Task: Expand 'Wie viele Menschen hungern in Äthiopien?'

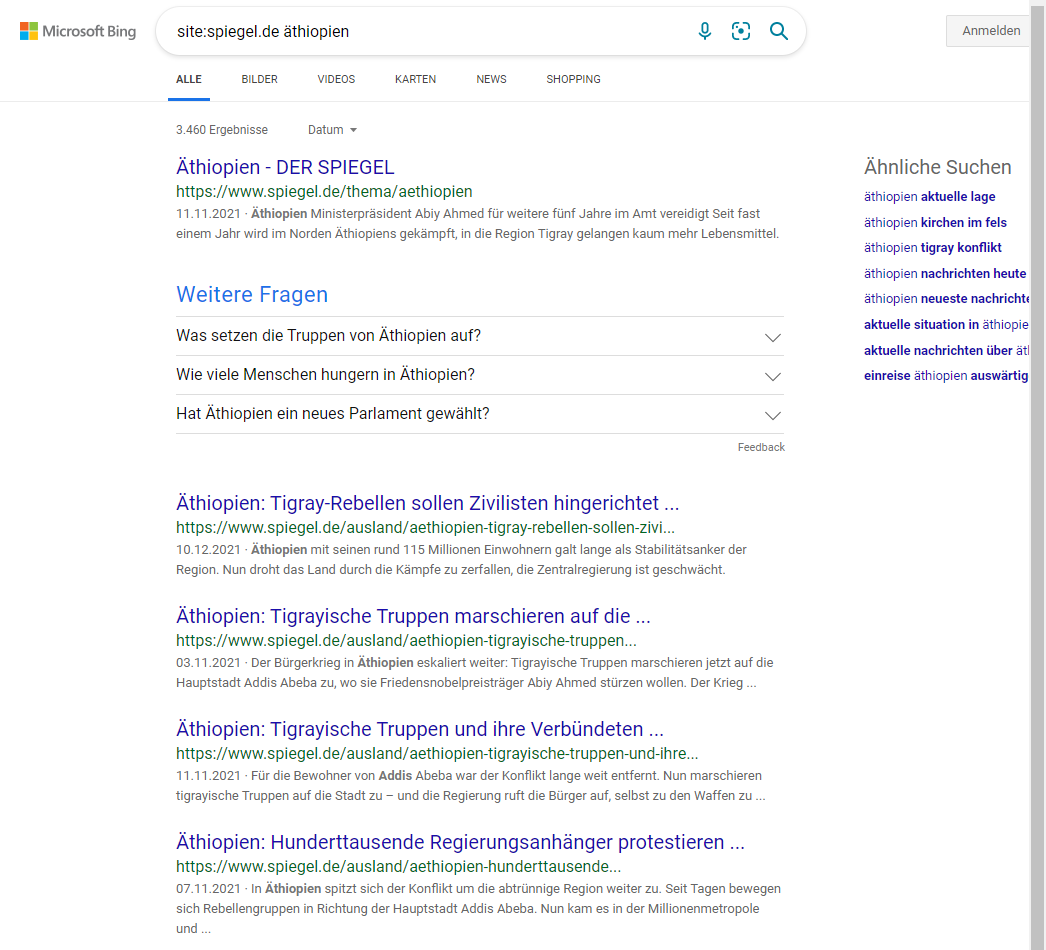Action: coord(480,375)
